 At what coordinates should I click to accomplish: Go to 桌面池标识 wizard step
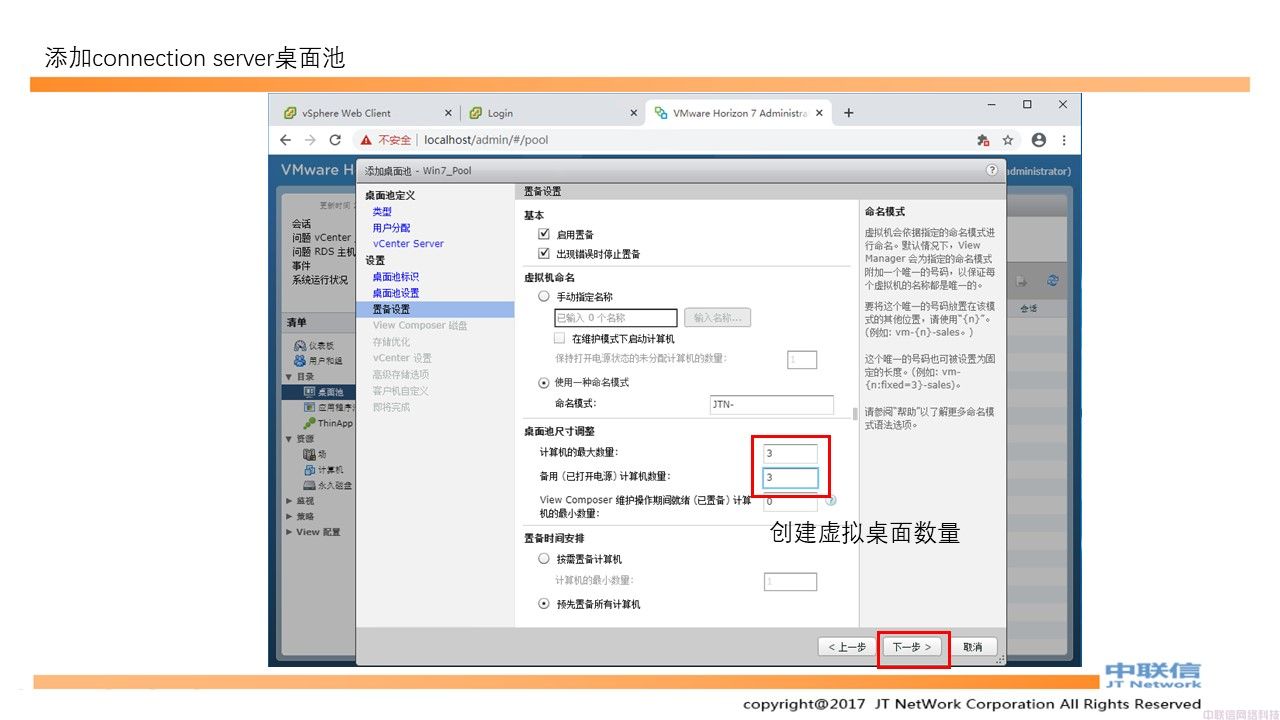(x=396, y=277)
